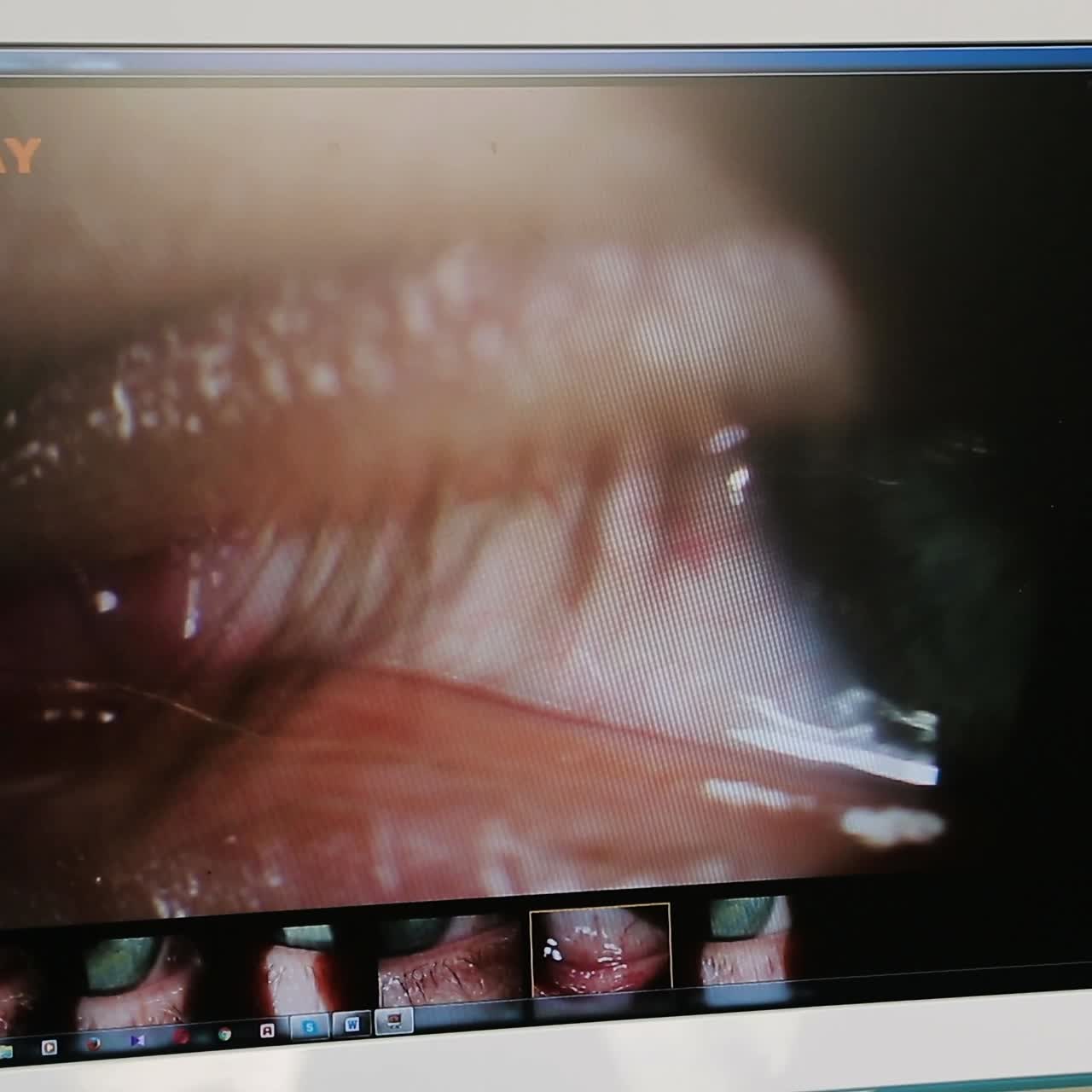Switch to the Skype taskbar window
The width and height of the screenshot is (1092, 1092).
tap(309, 1027)
